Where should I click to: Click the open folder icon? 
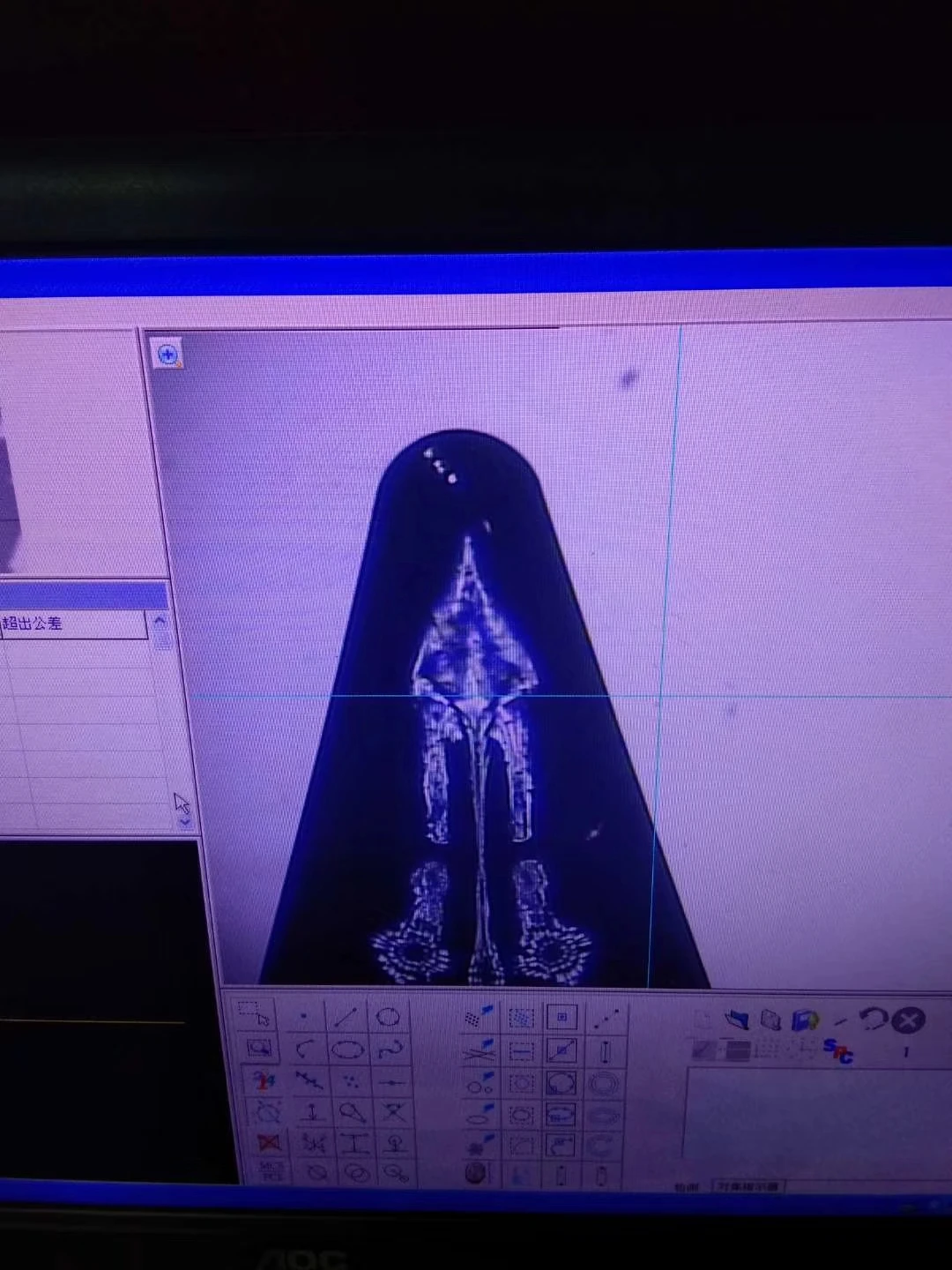[x=738, y=1019]
